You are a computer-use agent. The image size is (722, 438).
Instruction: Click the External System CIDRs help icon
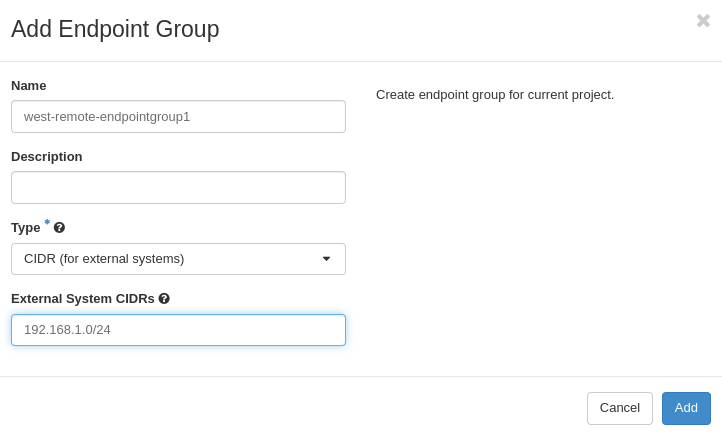[x=164, y=298]
